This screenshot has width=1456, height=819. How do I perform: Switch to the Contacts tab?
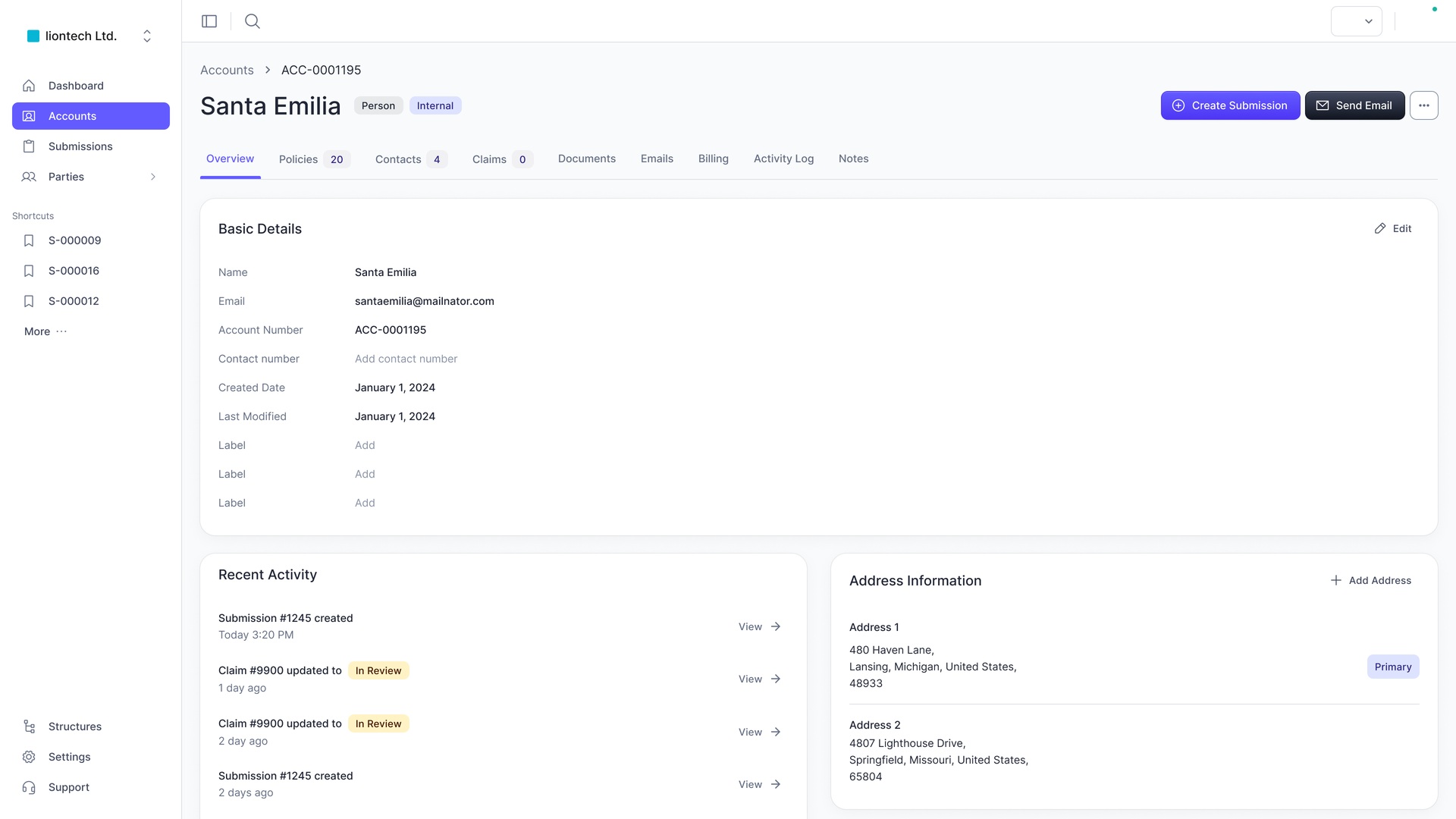(x=411, y=159)
